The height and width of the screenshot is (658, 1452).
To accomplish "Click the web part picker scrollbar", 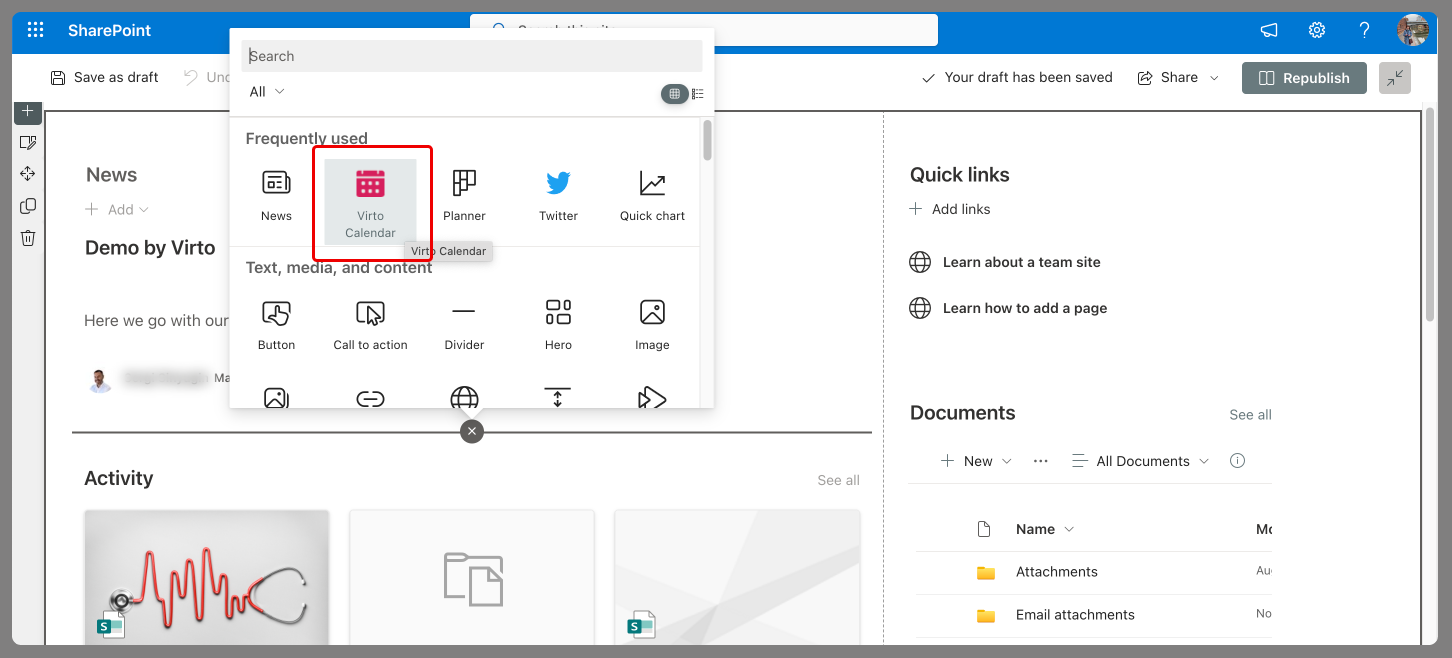I will tap(707, 140).
